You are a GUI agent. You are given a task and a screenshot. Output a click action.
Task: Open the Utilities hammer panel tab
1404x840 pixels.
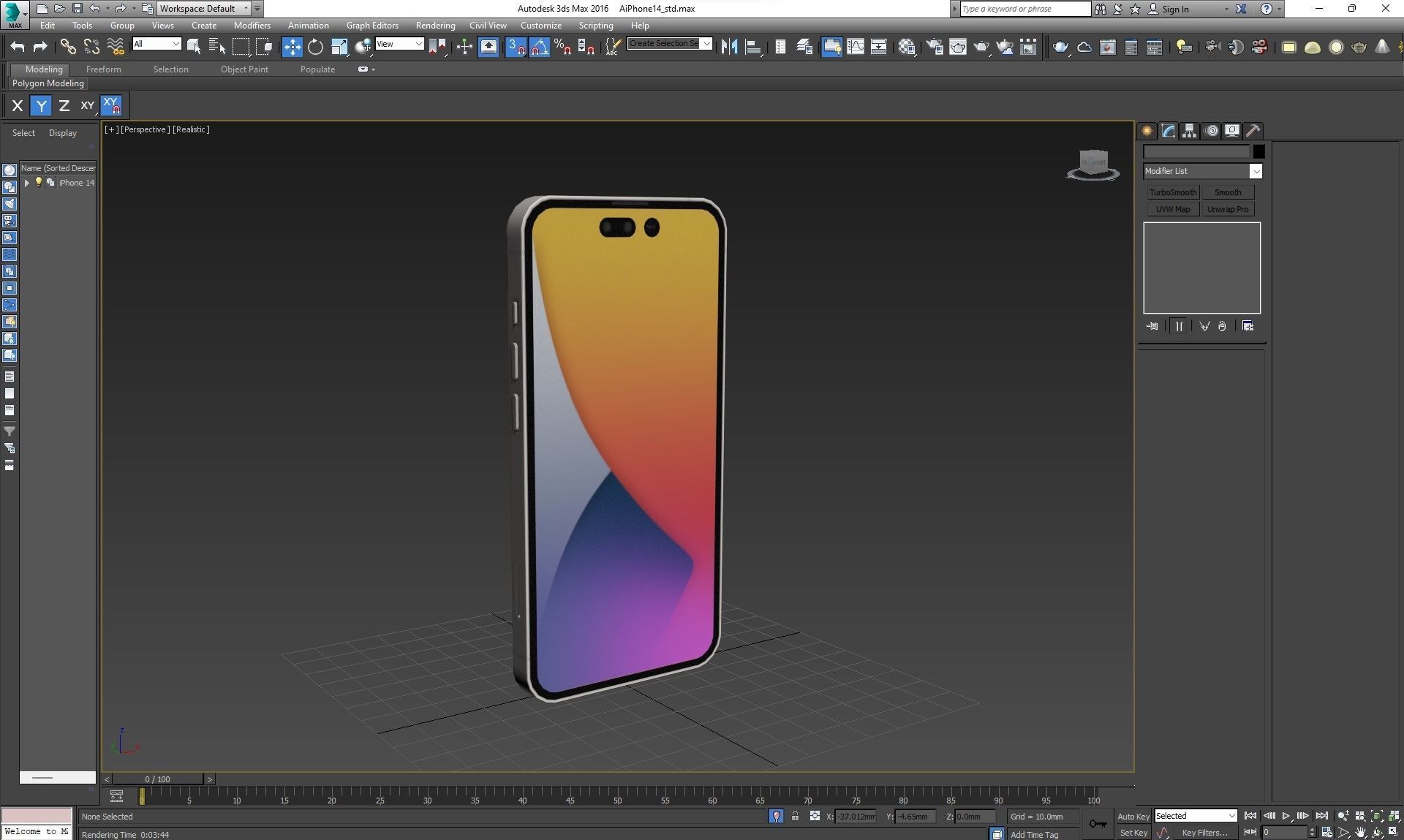(x=1253, y=131)
